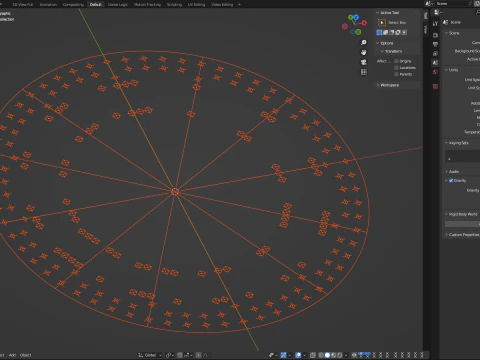The image size is (480, 360).
Task: Click the Select Box active tool icon
Action: (382, 22)
